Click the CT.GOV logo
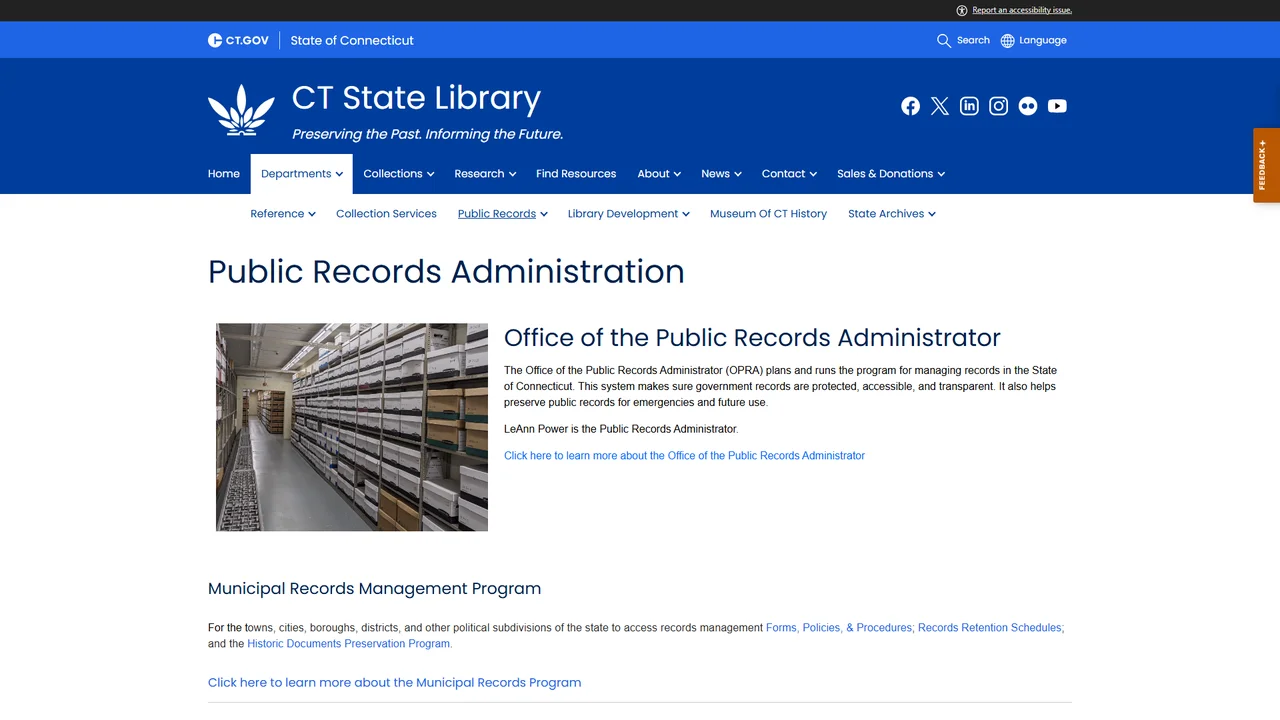 (x=238, y=40)
